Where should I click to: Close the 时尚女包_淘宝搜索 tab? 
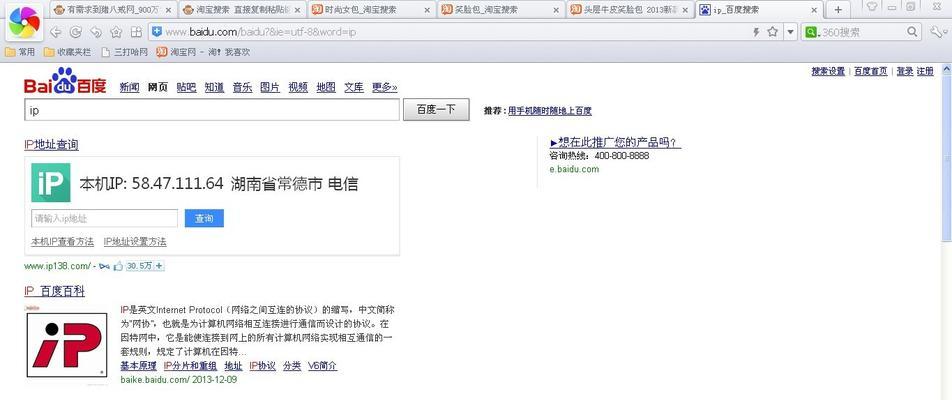(427, 10)
